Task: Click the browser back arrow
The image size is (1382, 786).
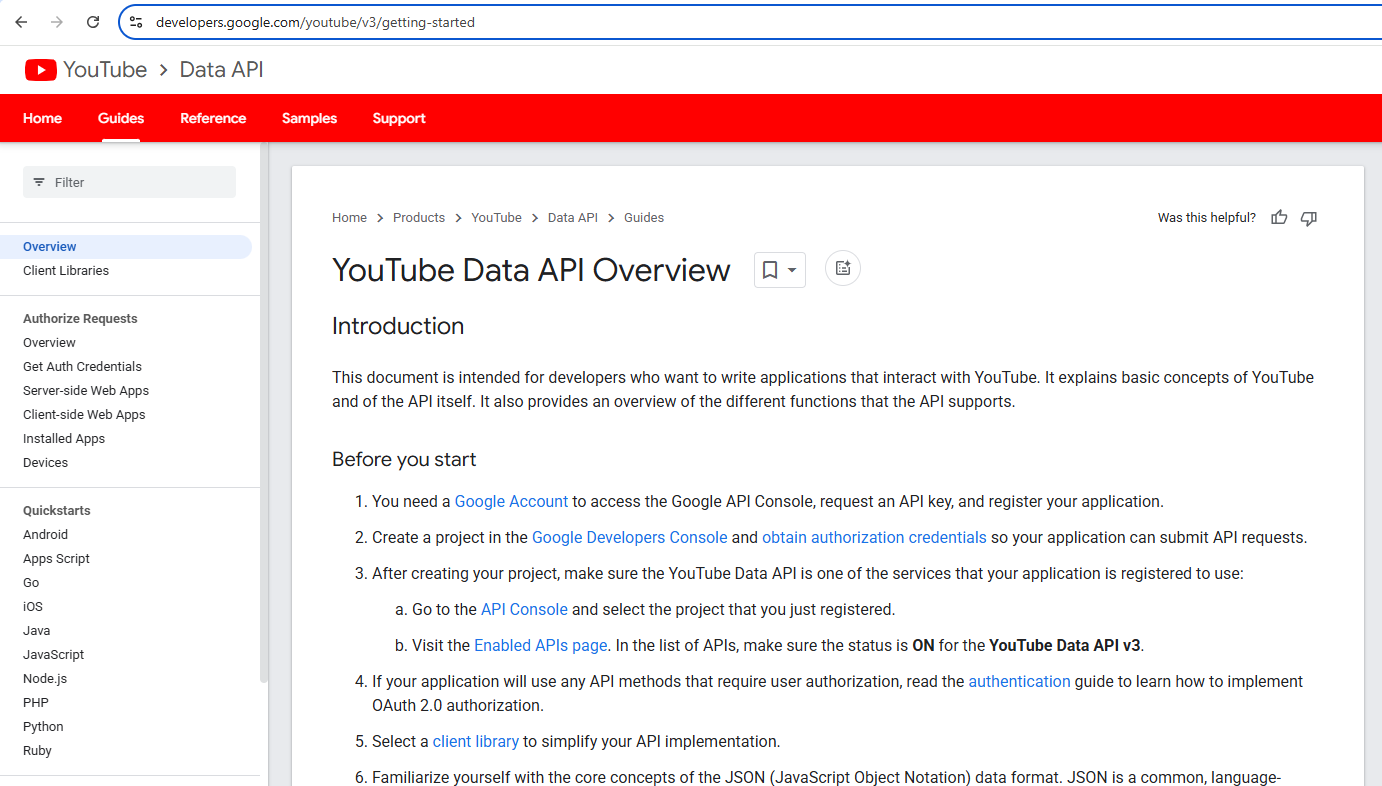Action: 21,22
